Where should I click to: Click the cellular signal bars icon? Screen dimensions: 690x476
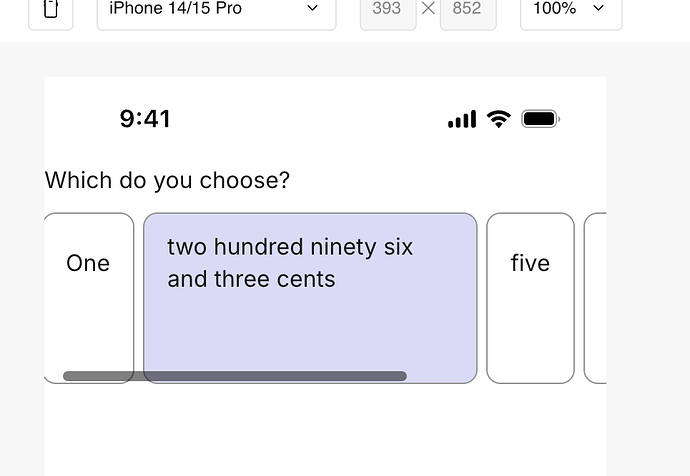[462, 119]
